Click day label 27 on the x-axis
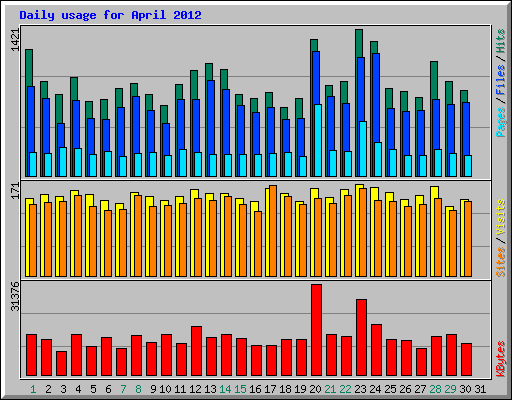This screenshot has height=400, width=512. 420,389
